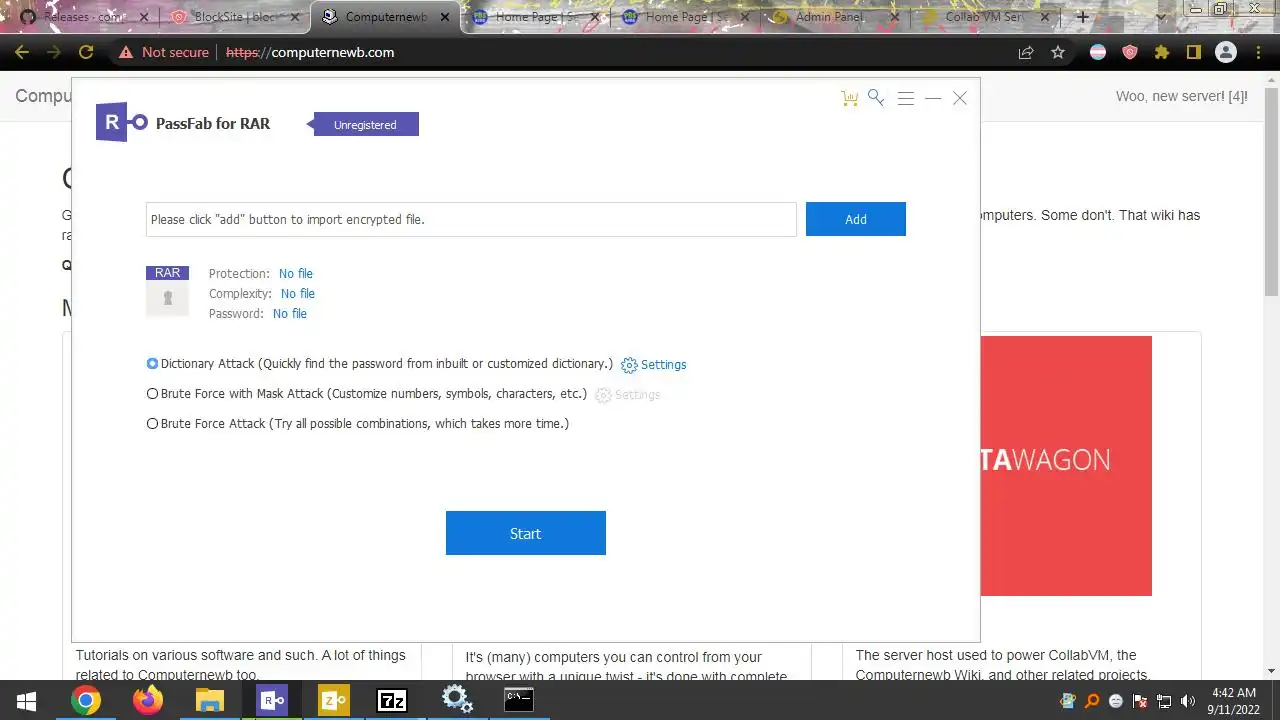The image size is (1280, 720).
Task: Open the PassFab hamburger menu
Action: [906, 98]
